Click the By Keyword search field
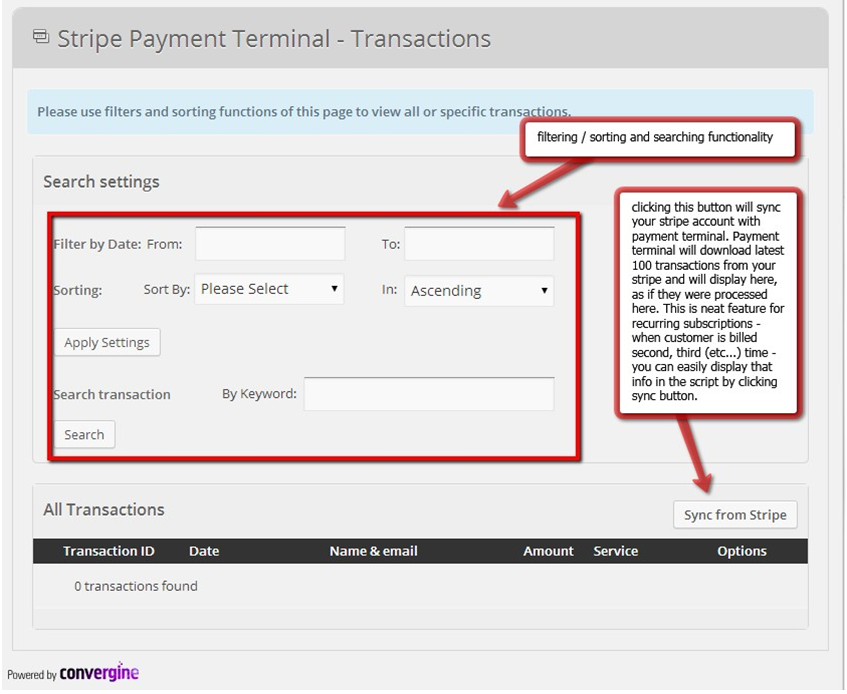 429,394
